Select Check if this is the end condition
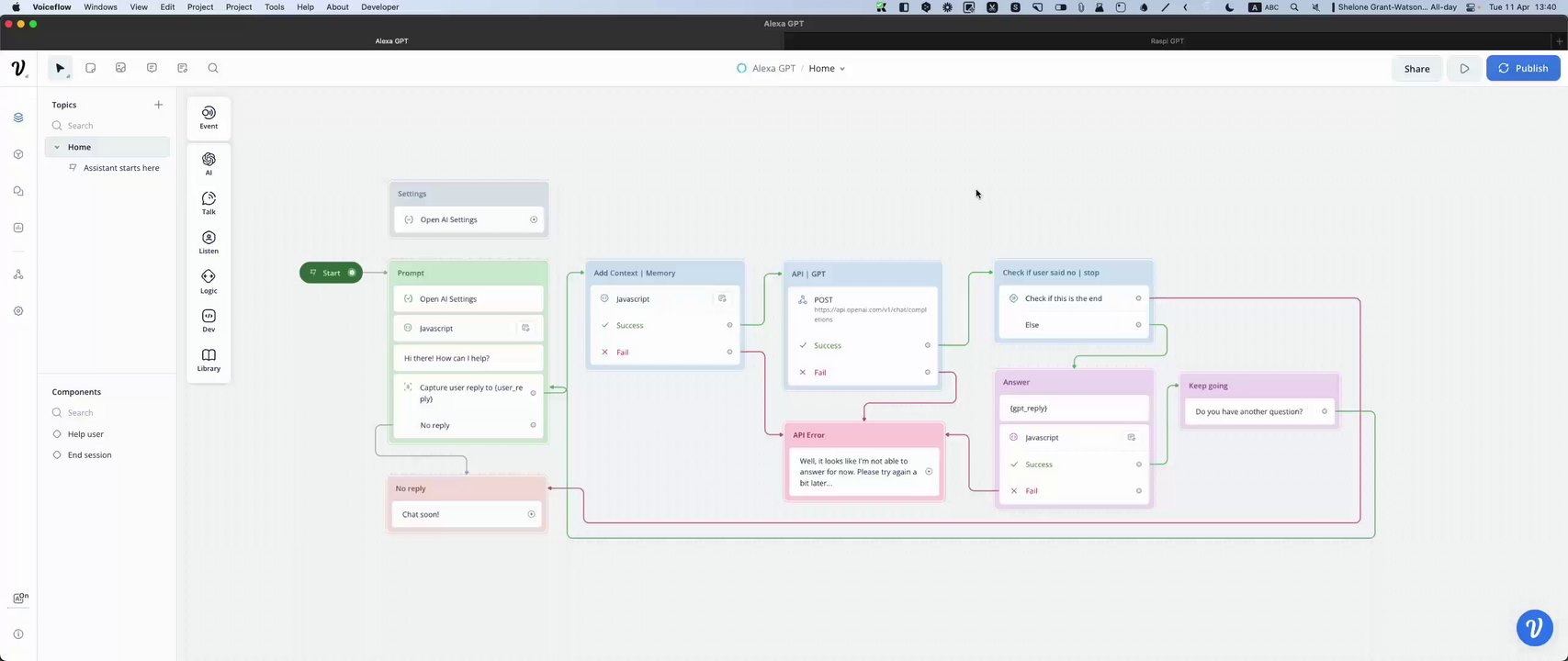 pyautogui.click(x=1074, y=298)
